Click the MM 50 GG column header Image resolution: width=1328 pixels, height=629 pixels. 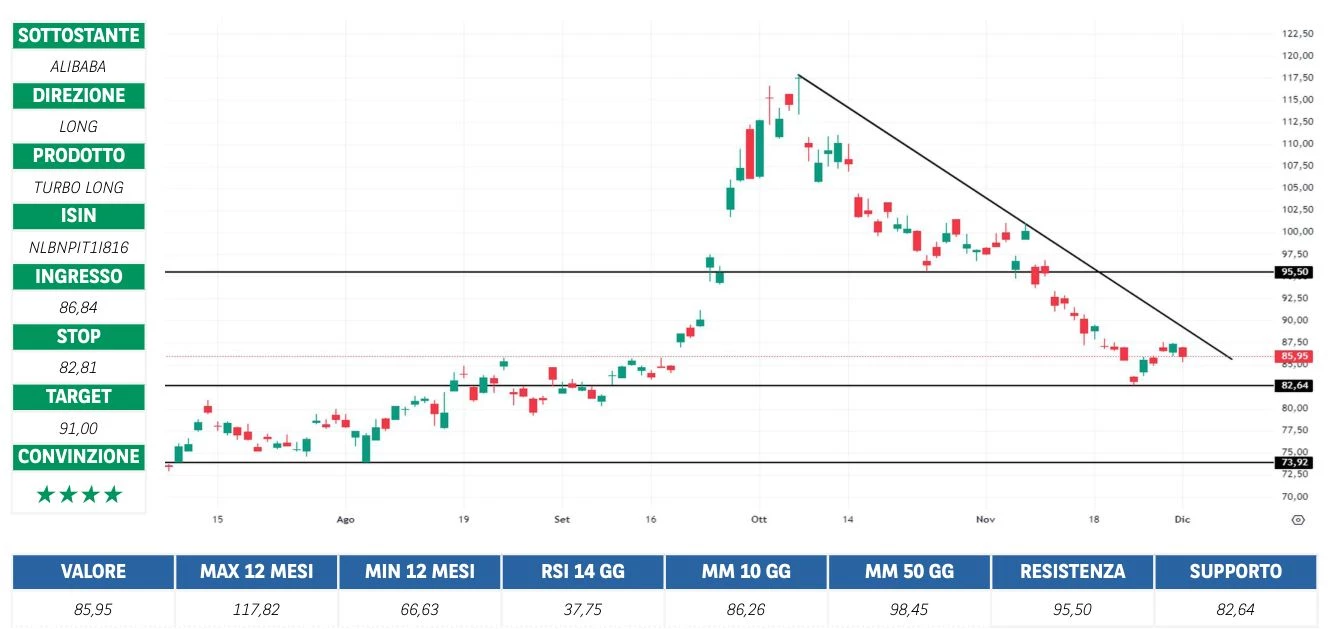click(x=909, y=572)
